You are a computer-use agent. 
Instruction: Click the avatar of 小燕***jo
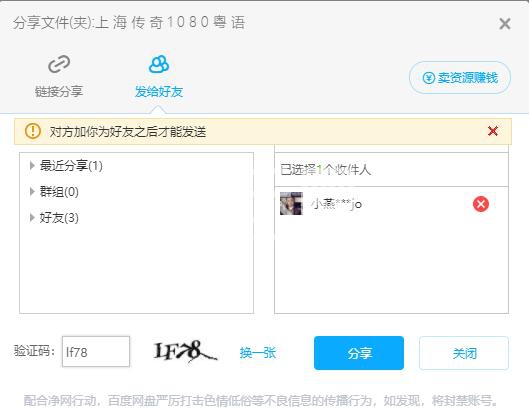[x=291, y=203]
